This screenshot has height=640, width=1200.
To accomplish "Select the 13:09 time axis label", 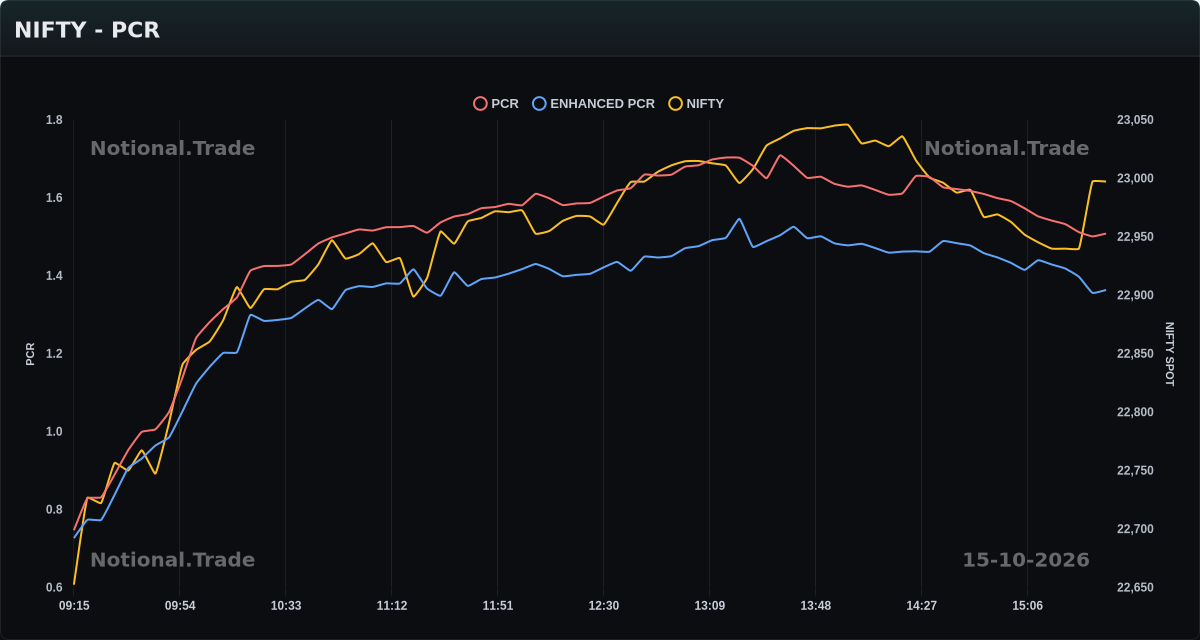I will 710,606.
